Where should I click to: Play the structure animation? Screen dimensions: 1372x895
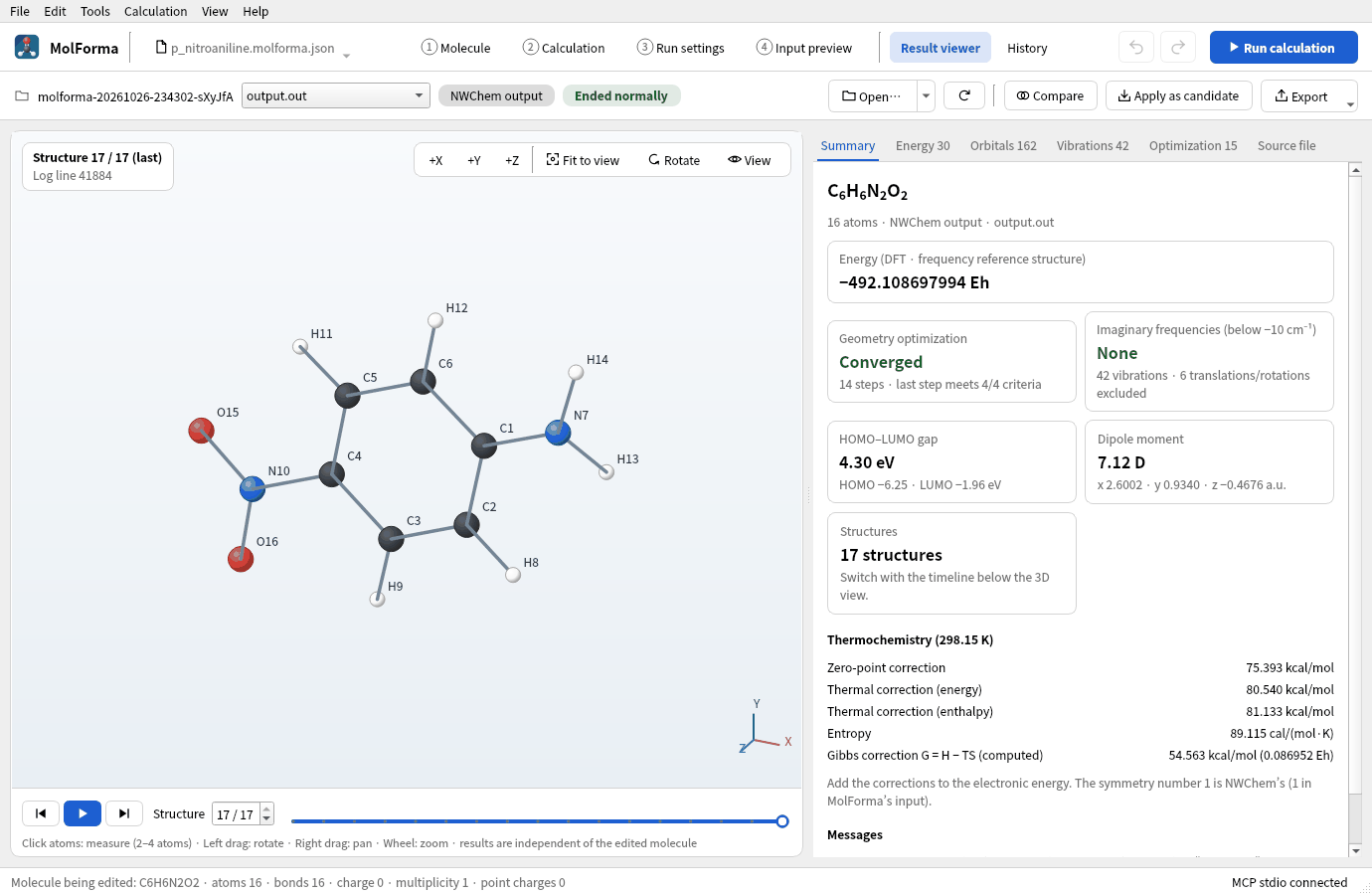(83, 813)
